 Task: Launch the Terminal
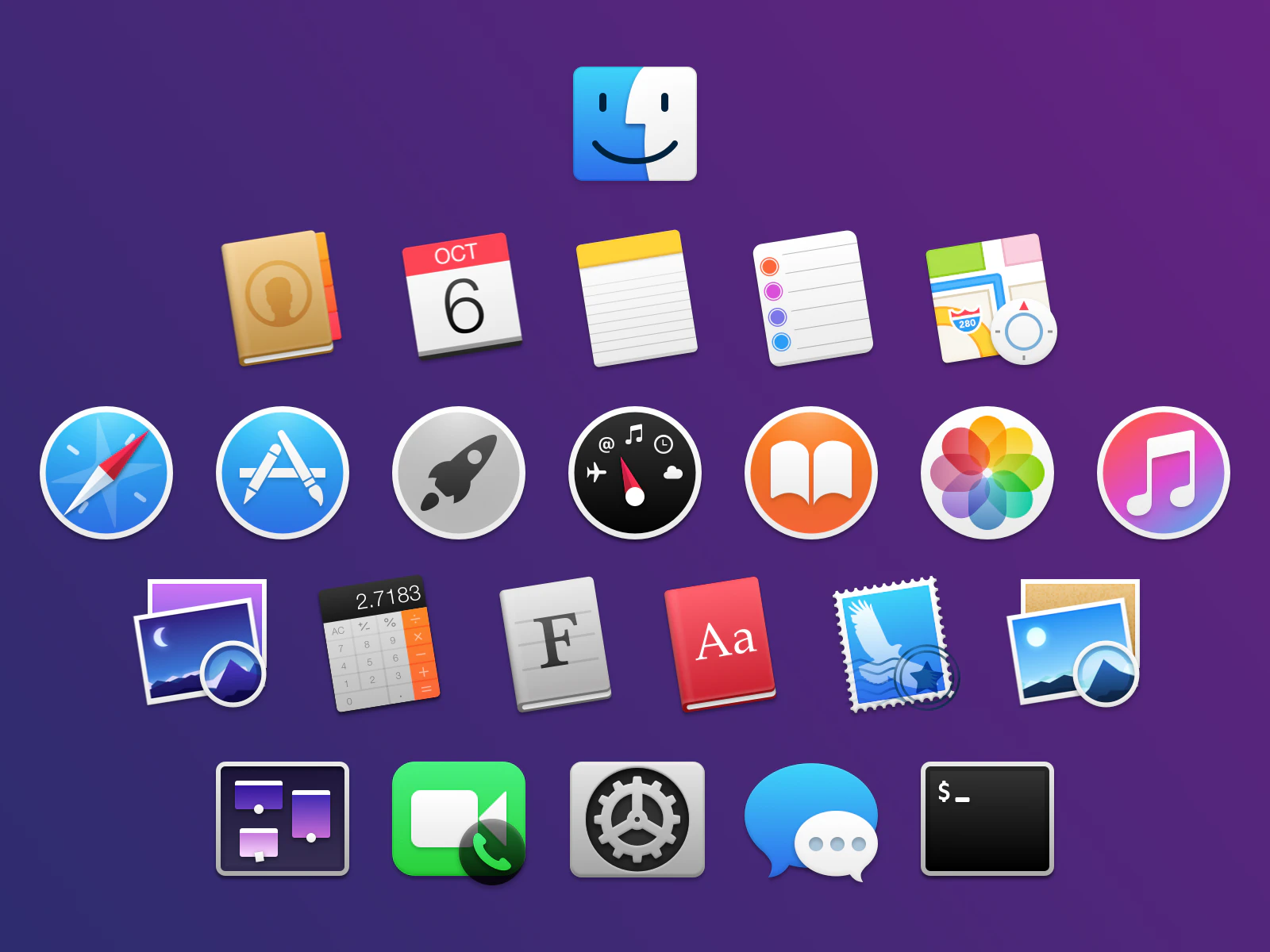pyautogui.click(x=987, y=817)
